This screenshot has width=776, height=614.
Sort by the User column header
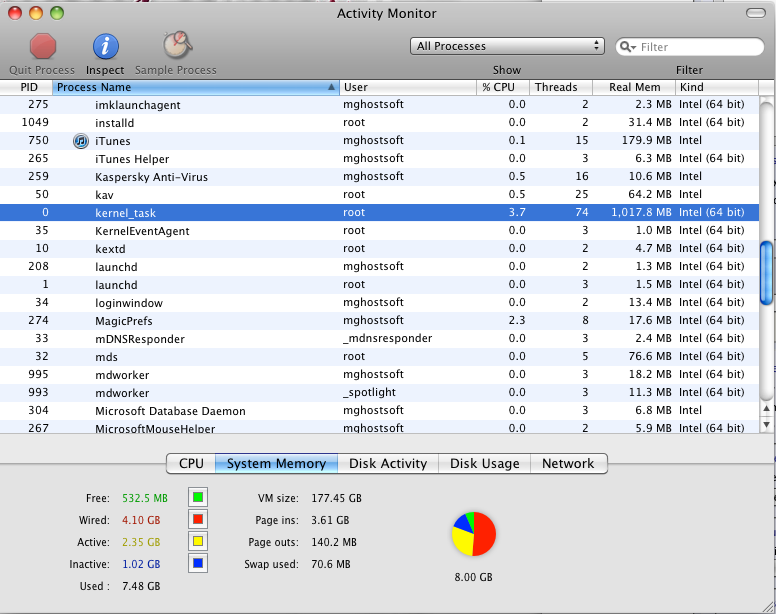(x=408, y=87)
